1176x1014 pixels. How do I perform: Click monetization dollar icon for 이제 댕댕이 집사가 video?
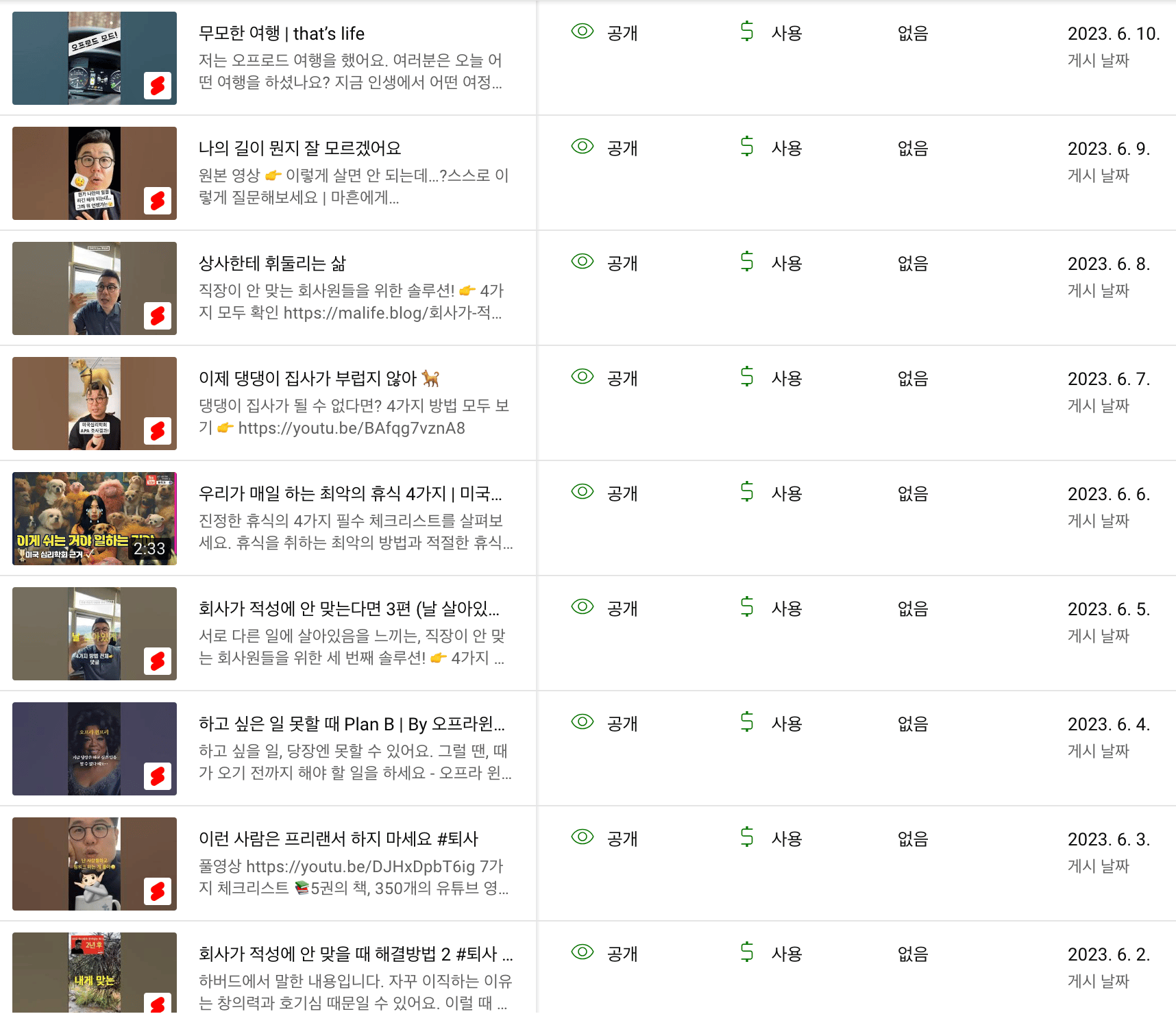747,377
